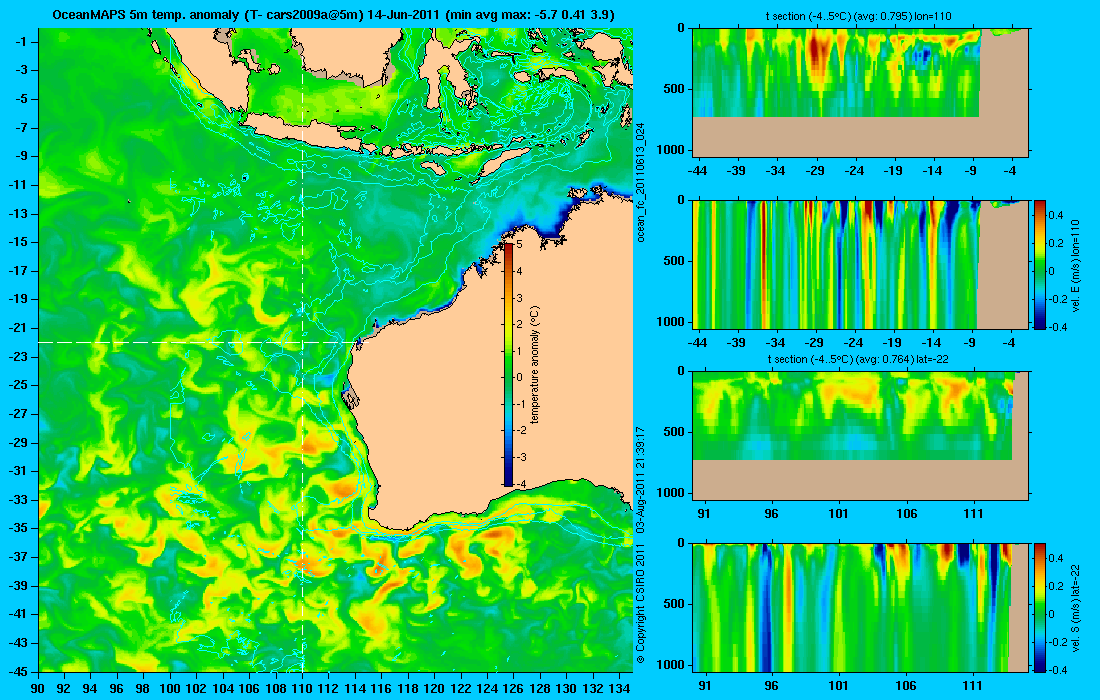Click the white dashed horizontal line at latitude -22
This screenshot has height=700, width=1100.
pyautogui.click(x=200, y=342)
